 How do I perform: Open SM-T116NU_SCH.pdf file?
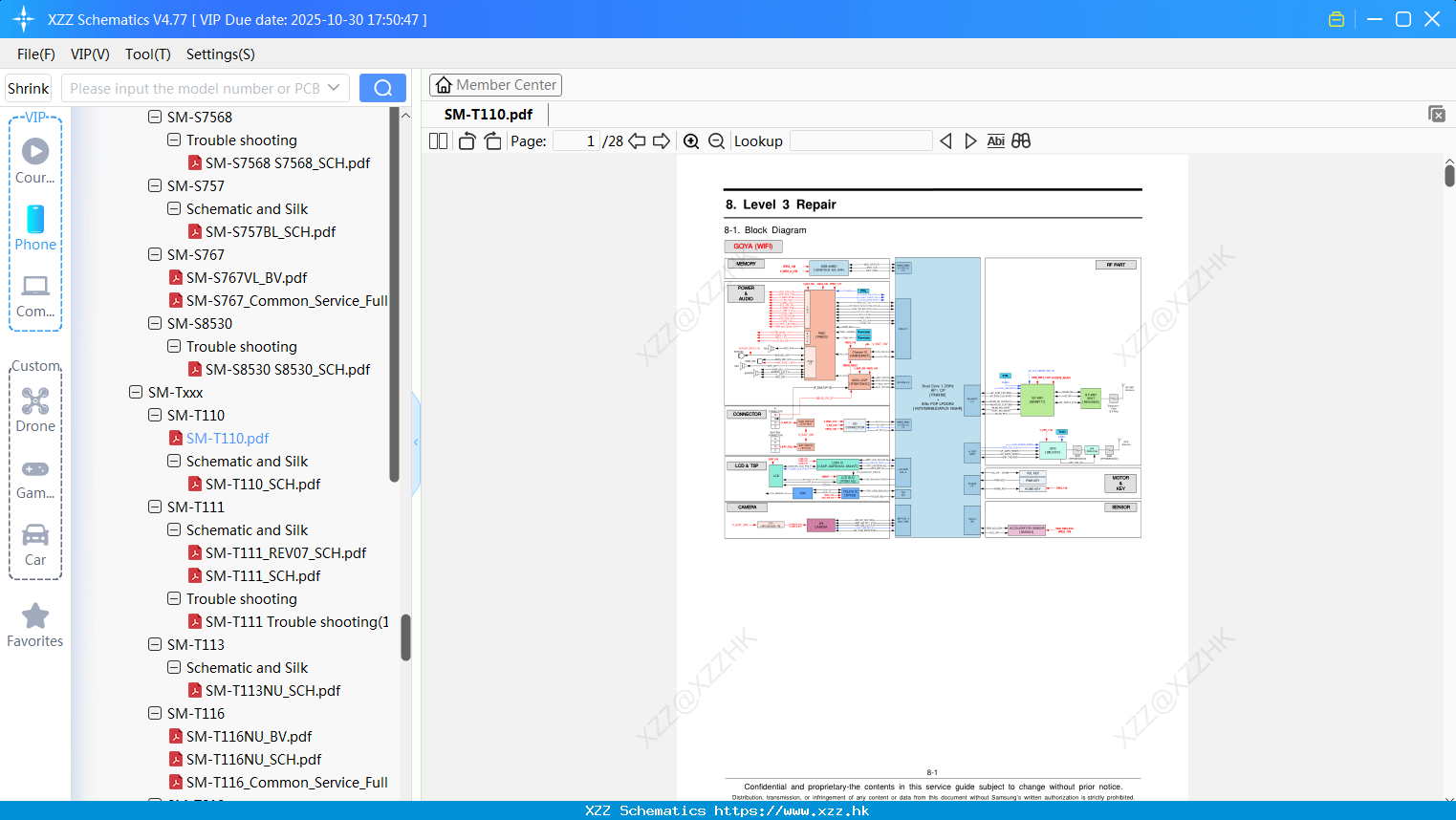click(x=253, y=760)
